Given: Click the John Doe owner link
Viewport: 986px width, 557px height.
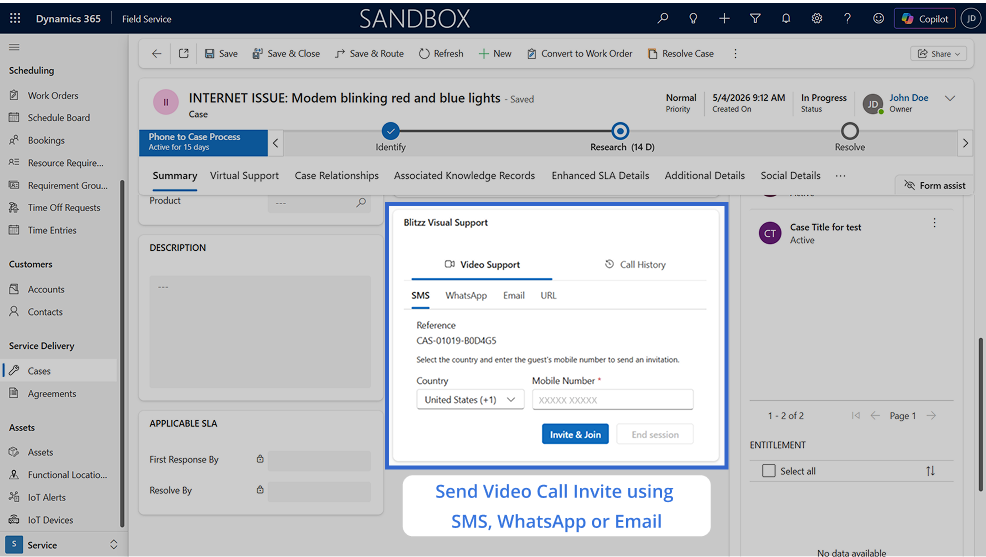Looking at the screenshot, I should pos(909,97).
